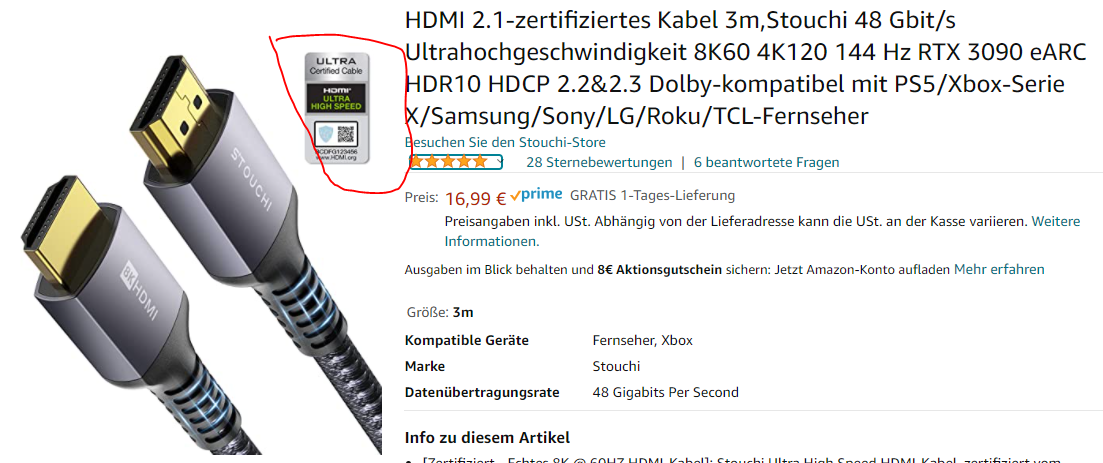Viewport: 1103px width, 463px height.
Task: Click the QR code on certification label
Action: [x=347, y=133]
